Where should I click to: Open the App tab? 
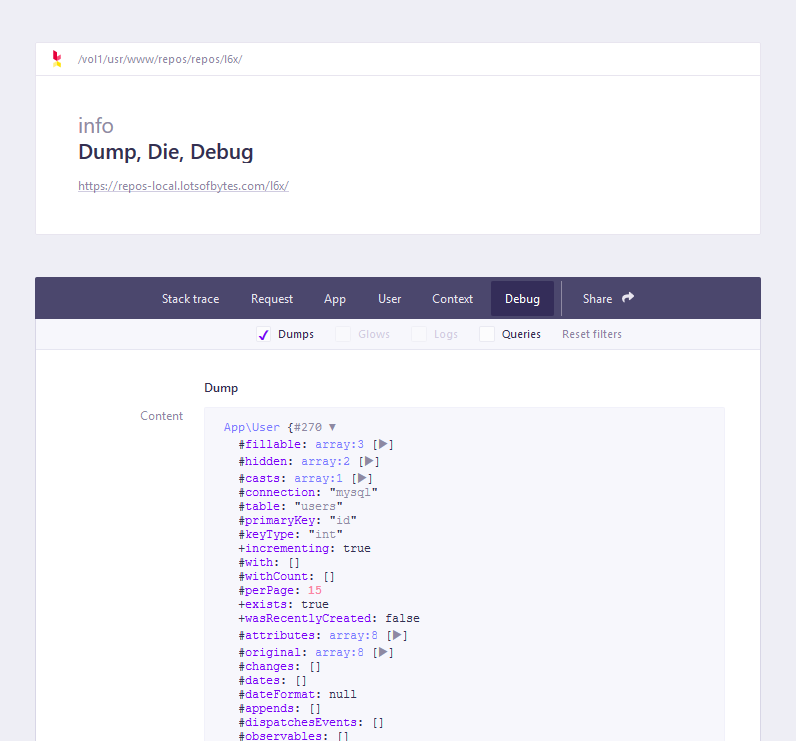click(335, 299)
